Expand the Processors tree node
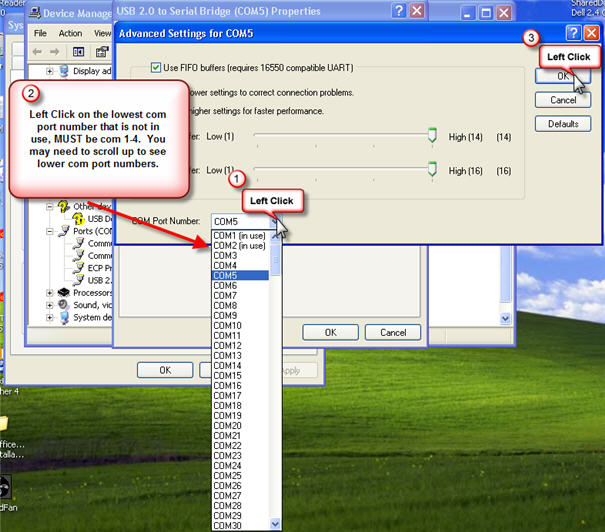The height and width of the screenshot is (532, 605). pos(49,293)
